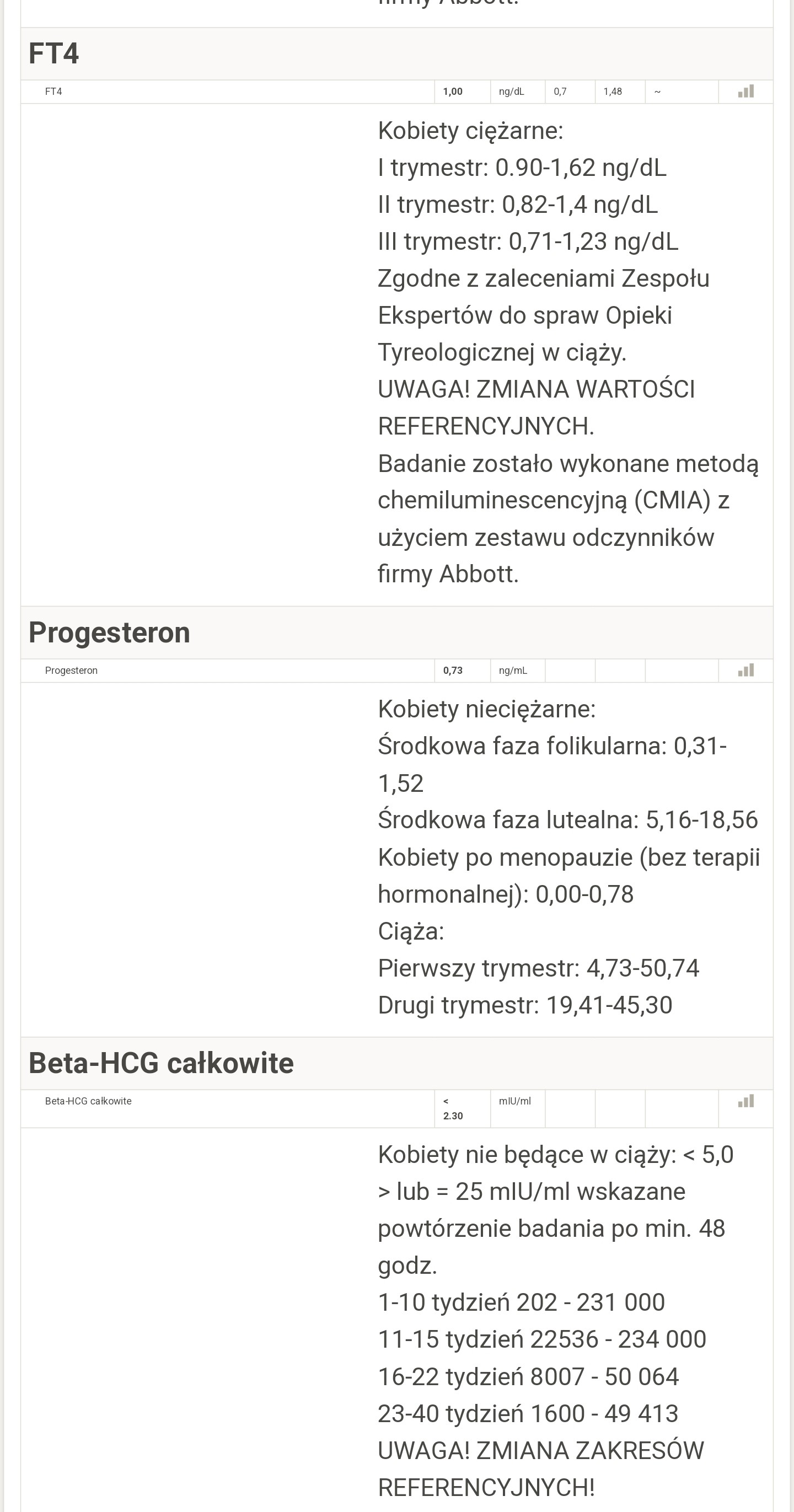Click the 'Kobiety nieciężarne:' reference note

(x=486, y=709)
